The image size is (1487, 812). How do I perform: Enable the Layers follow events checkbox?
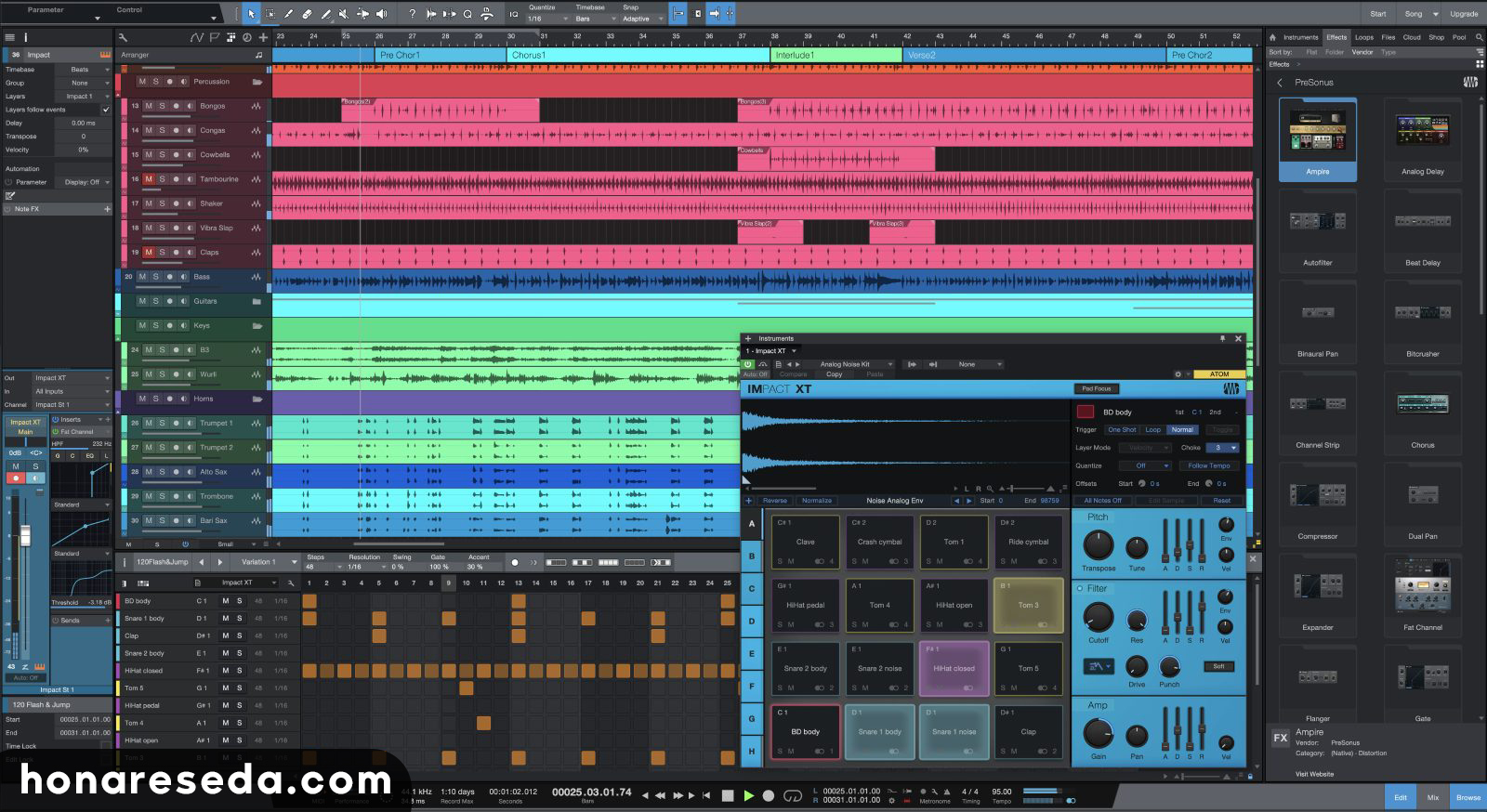[105, 110]
